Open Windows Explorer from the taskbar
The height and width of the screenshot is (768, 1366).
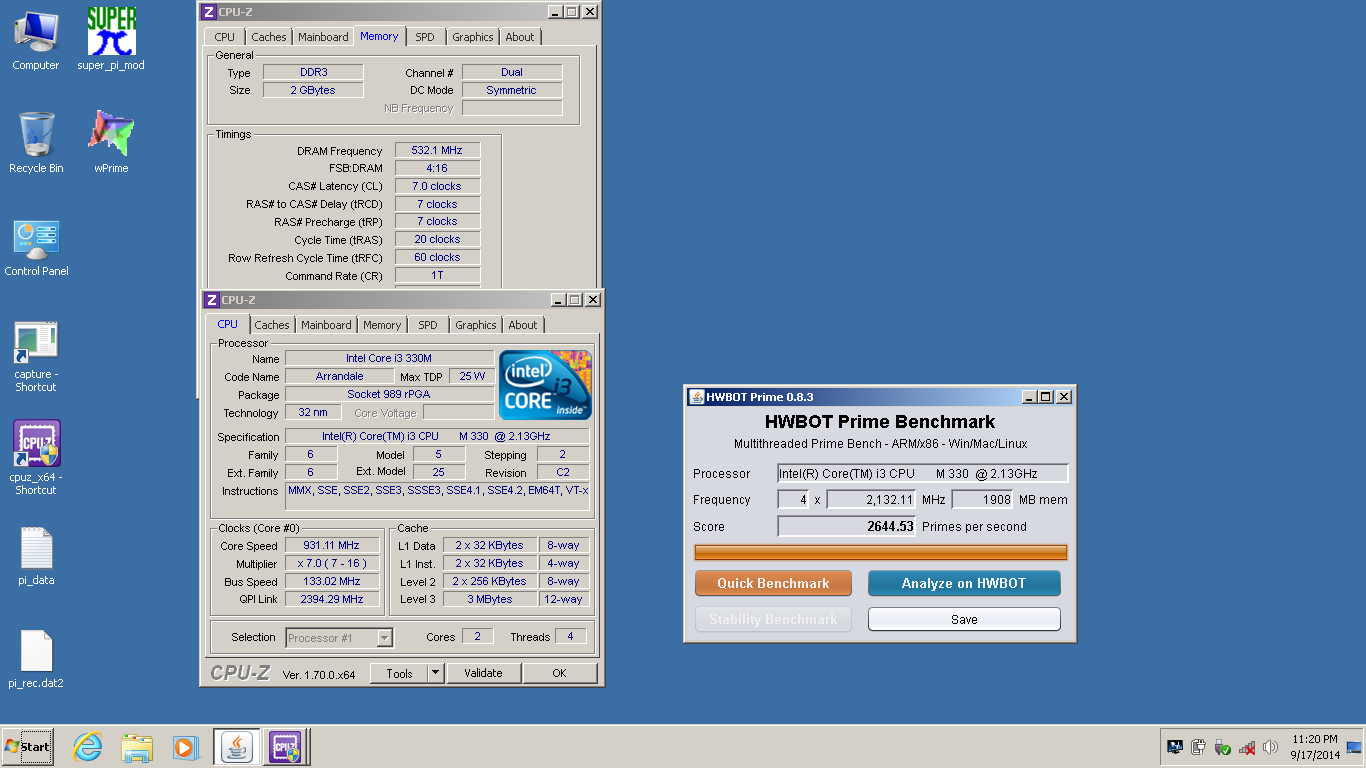(137, 747)
